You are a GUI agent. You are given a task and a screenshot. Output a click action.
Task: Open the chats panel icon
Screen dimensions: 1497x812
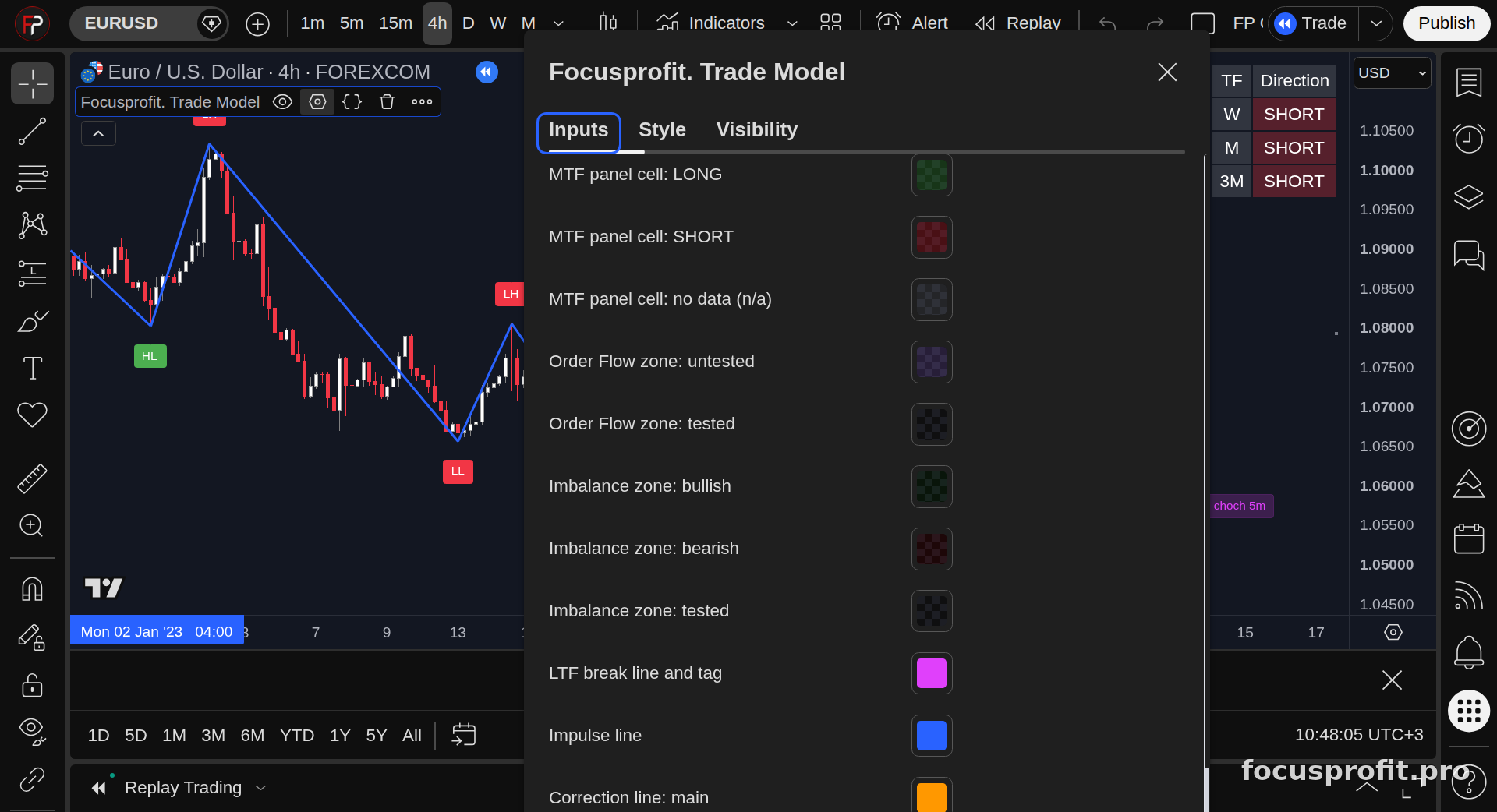coord(1469,255)
